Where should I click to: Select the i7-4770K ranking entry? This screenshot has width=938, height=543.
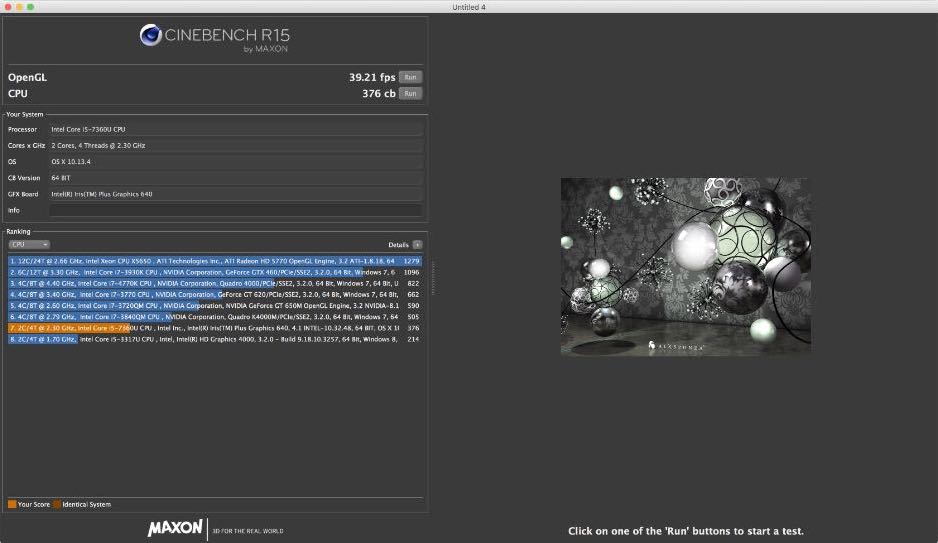(214, 283)
